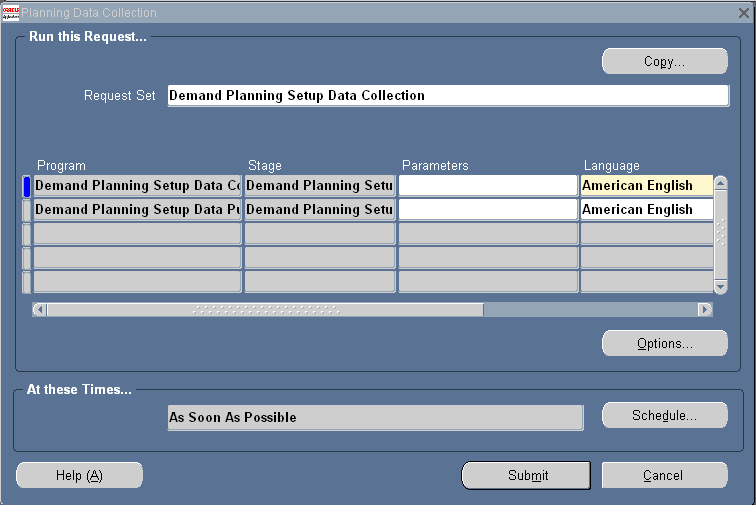
Task: Cancel the Planning Data Collection dialog
Action: point(664,476)
